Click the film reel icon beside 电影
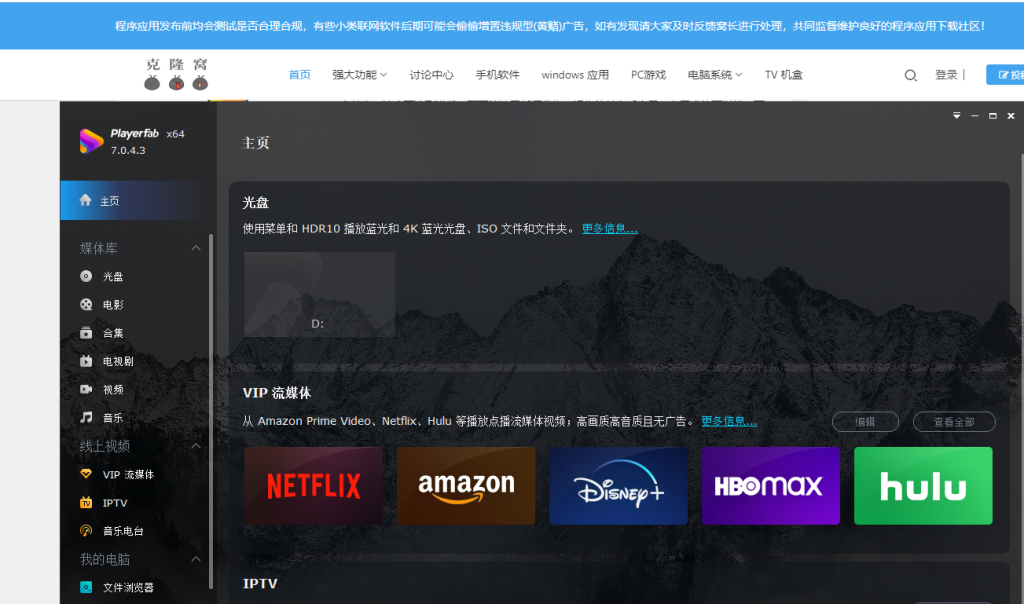Viewport: 1024px width, 604px height. point(86,304)
